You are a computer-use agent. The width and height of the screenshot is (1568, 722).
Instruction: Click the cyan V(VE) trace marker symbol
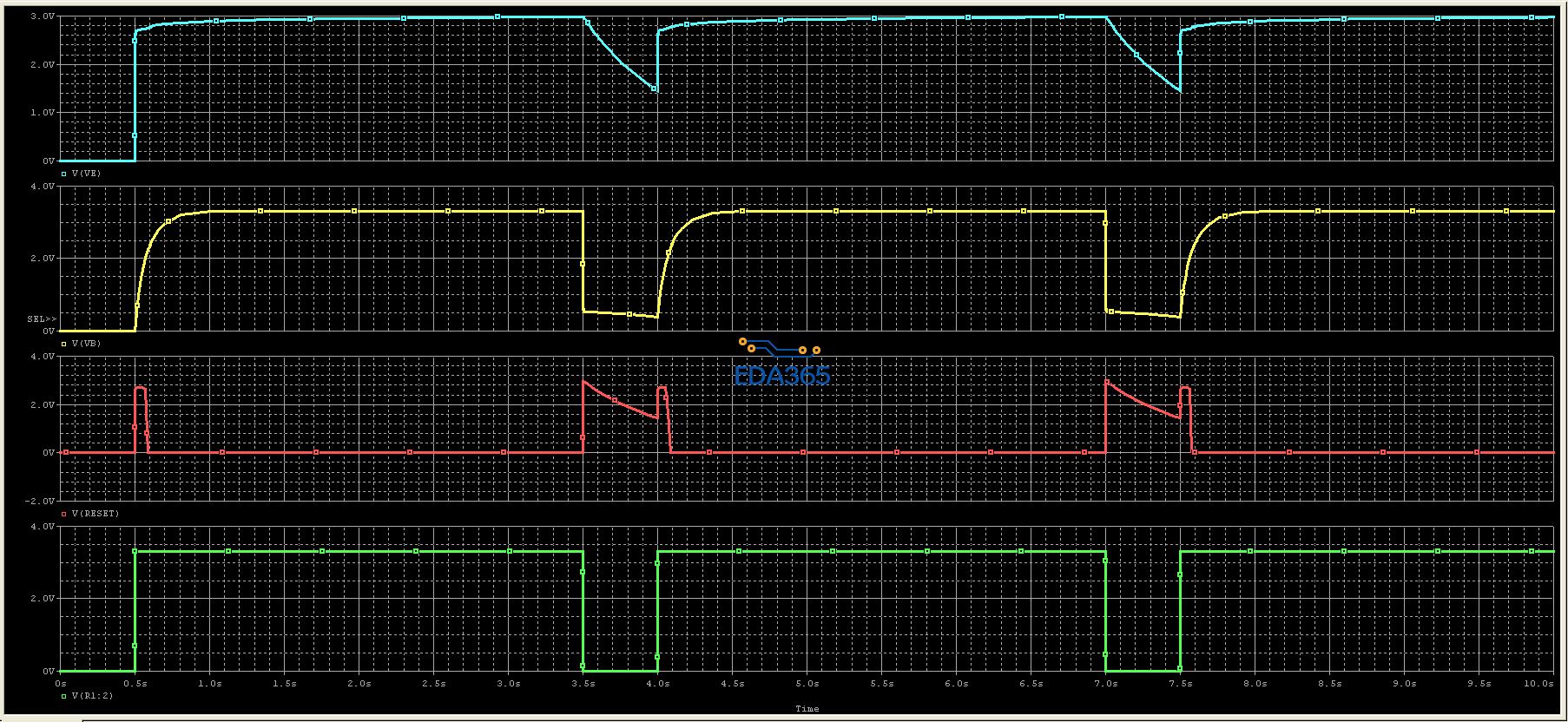tap(64, 174)
